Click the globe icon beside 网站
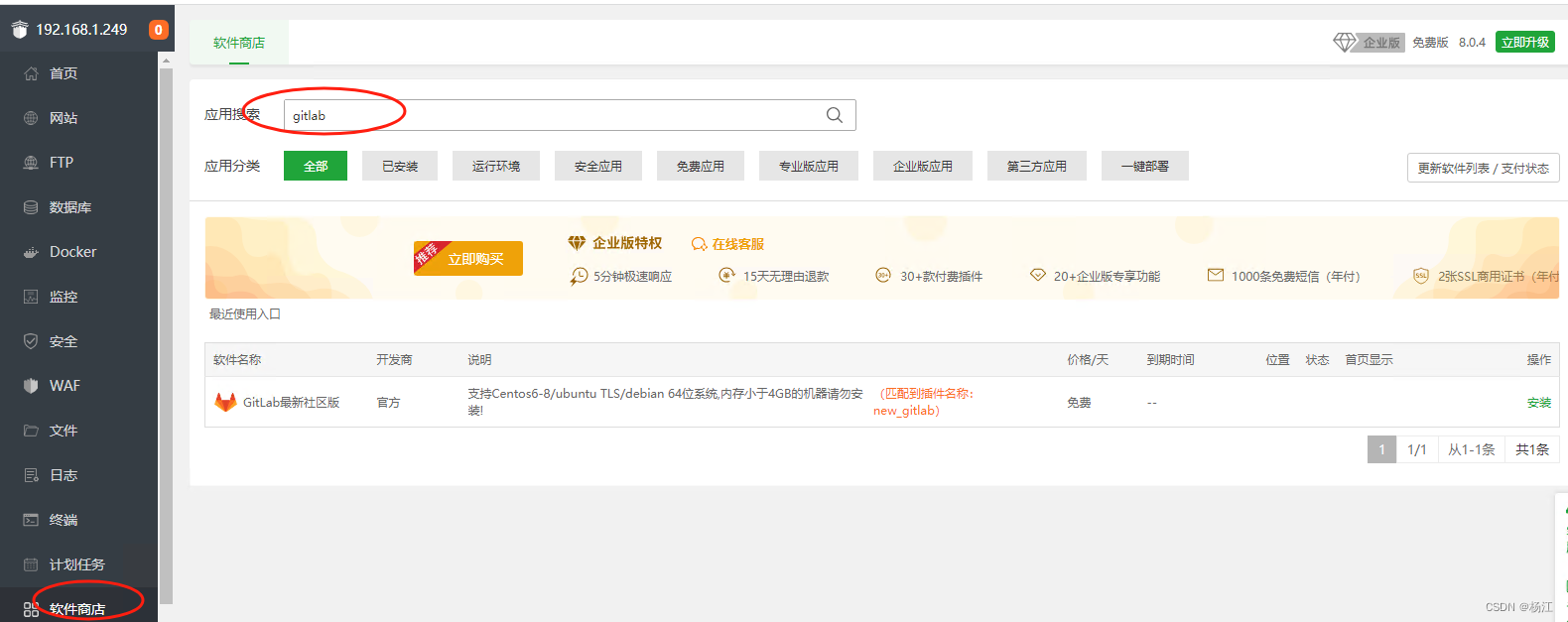Image resolution: width=1568 pixels, height=622 pixels. (31, 118)
